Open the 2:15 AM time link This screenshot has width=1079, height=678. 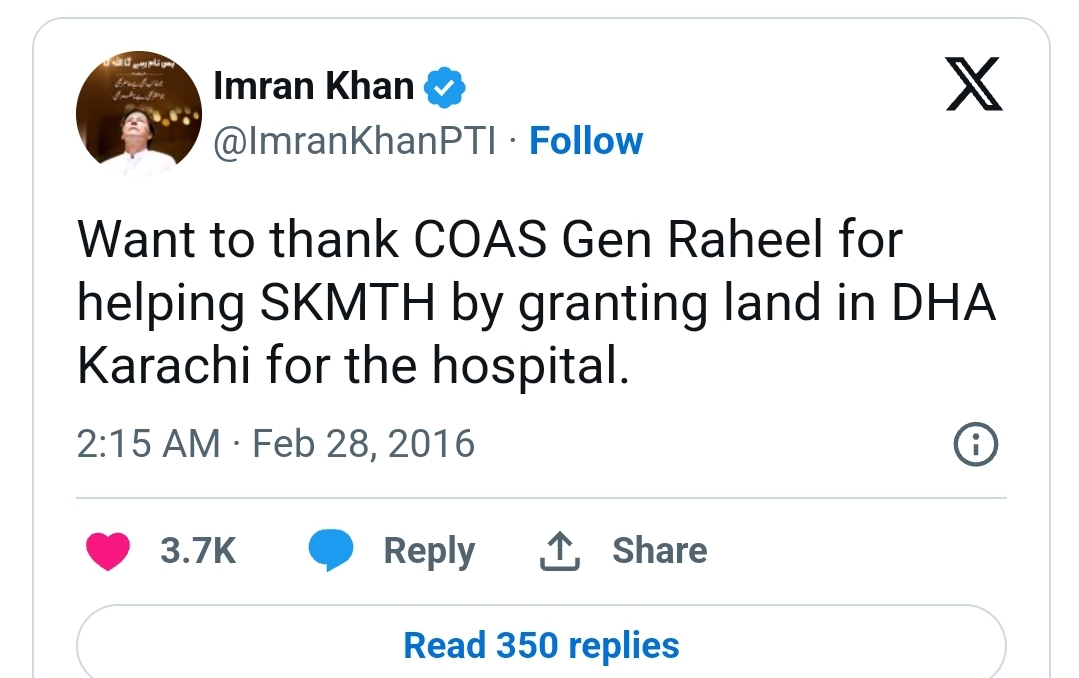click(x=149, y=443)
